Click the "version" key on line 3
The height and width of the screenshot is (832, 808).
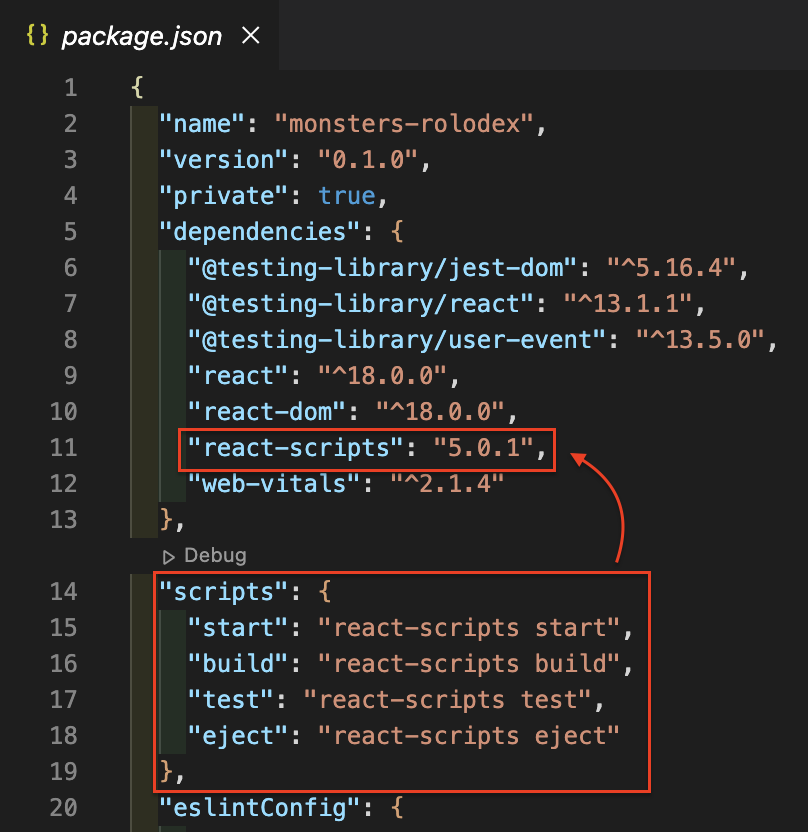click(x=223, y=160)
